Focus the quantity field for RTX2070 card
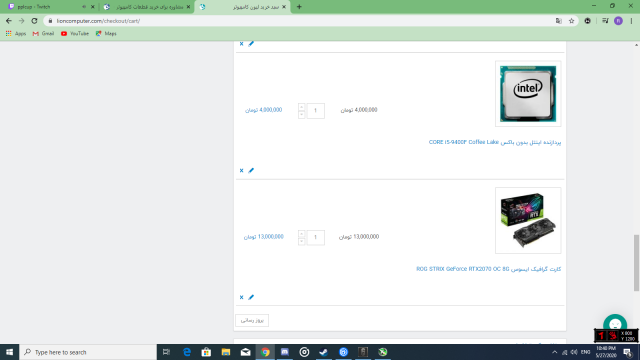Screen dimensions: 640x360 [316, 238]
